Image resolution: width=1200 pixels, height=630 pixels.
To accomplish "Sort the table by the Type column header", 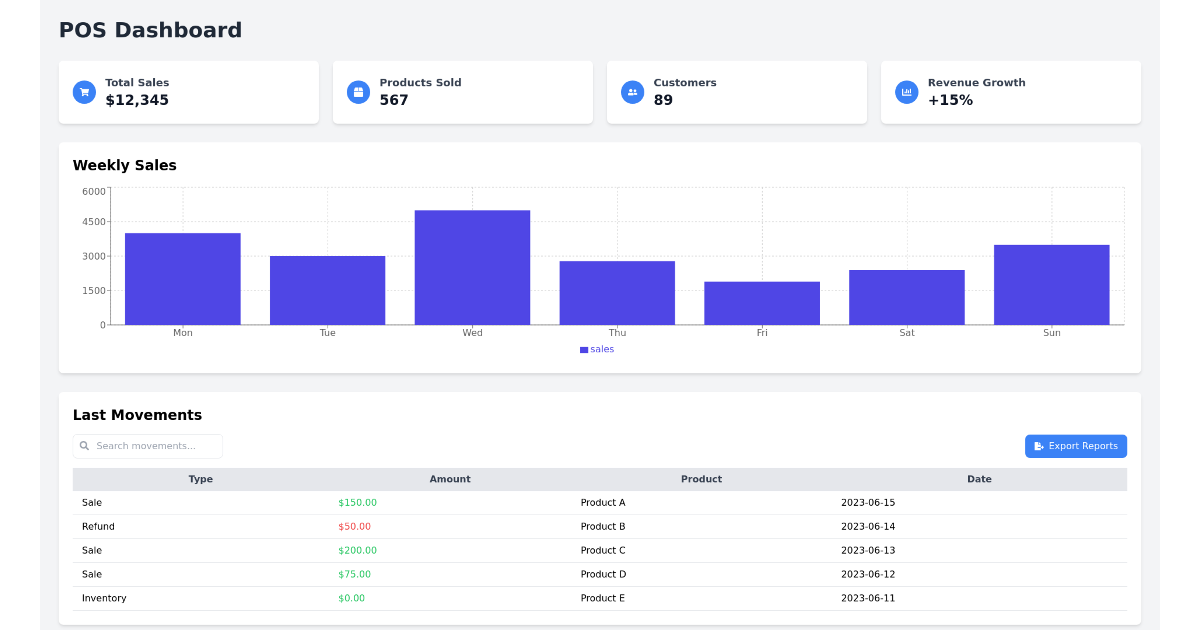I will point(200,479).
